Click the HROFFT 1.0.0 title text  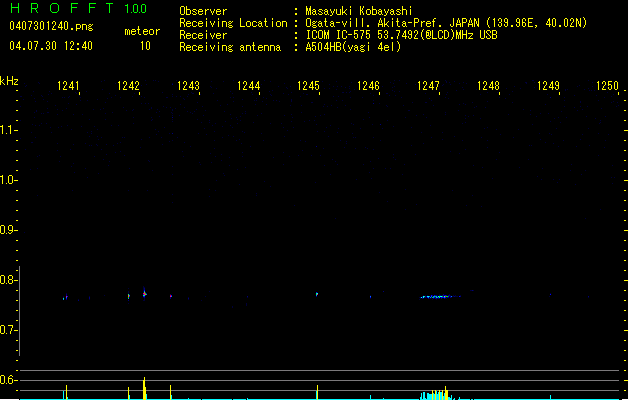coord(78,8)
